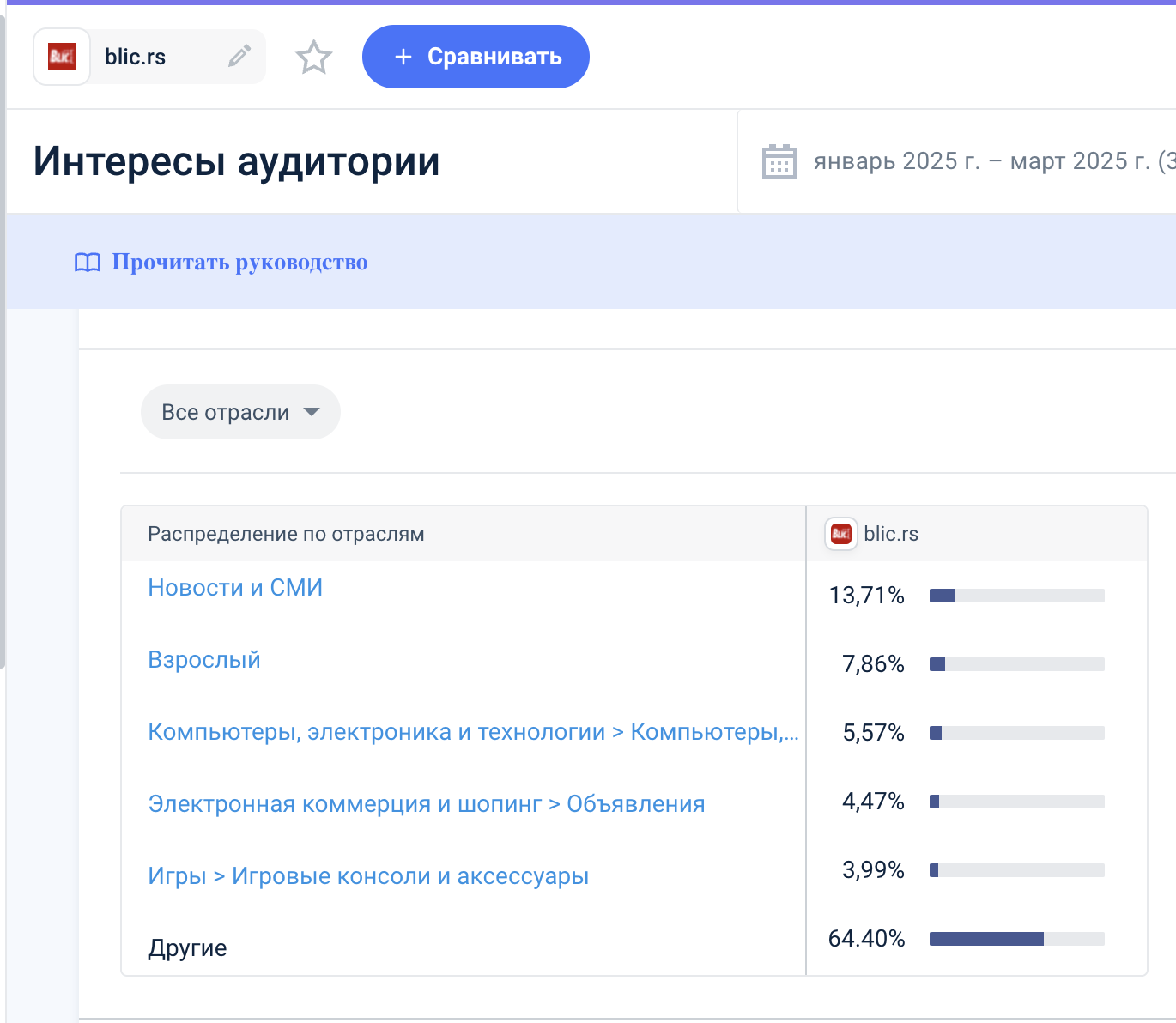Click the 3,99% value
The image size is (1176, 1023).
(x=874, y=870)
